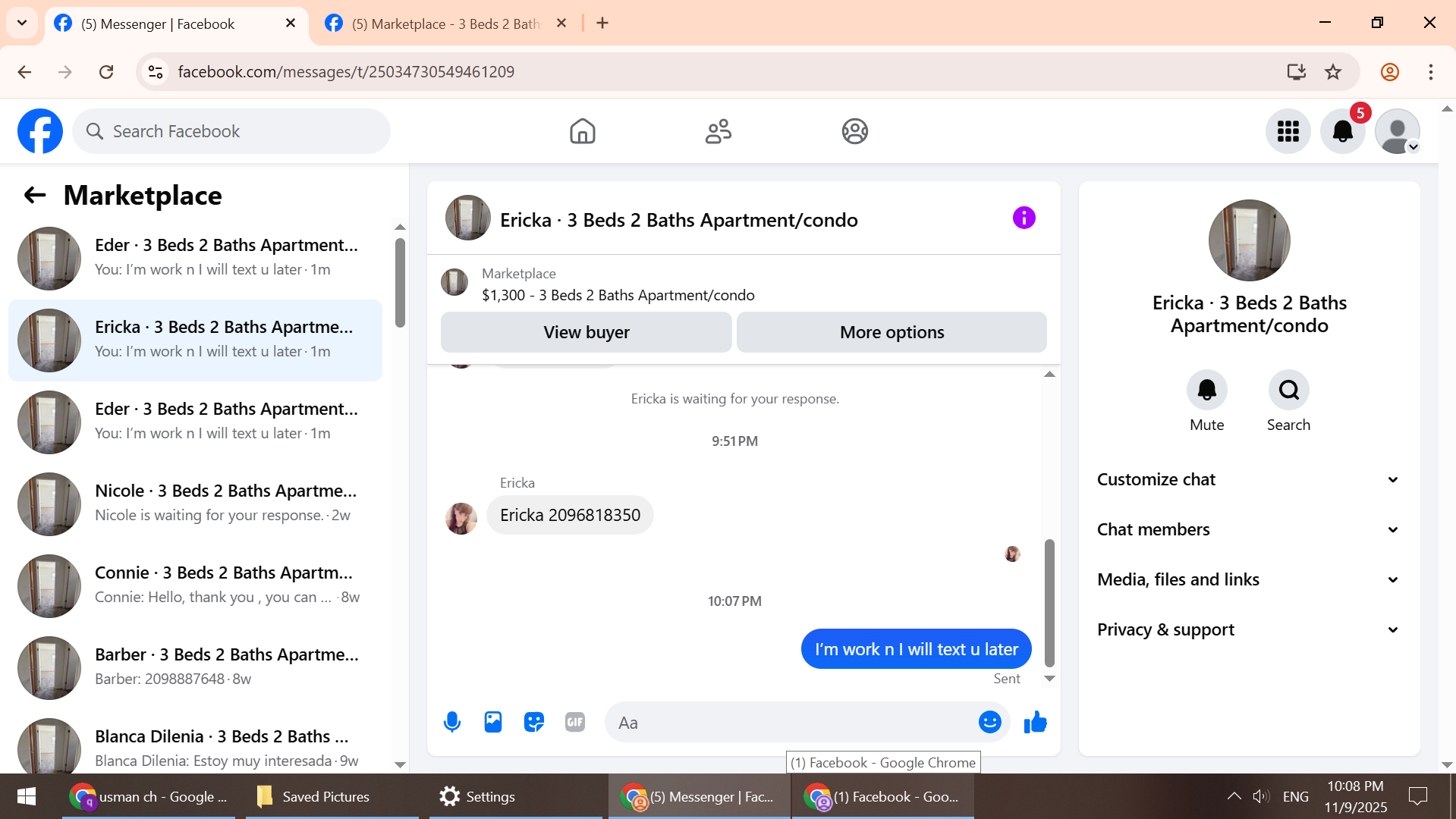Bookmark this page with the star icon
The width and height of the screenshot is (1456, 819).
pos(1333,72)
